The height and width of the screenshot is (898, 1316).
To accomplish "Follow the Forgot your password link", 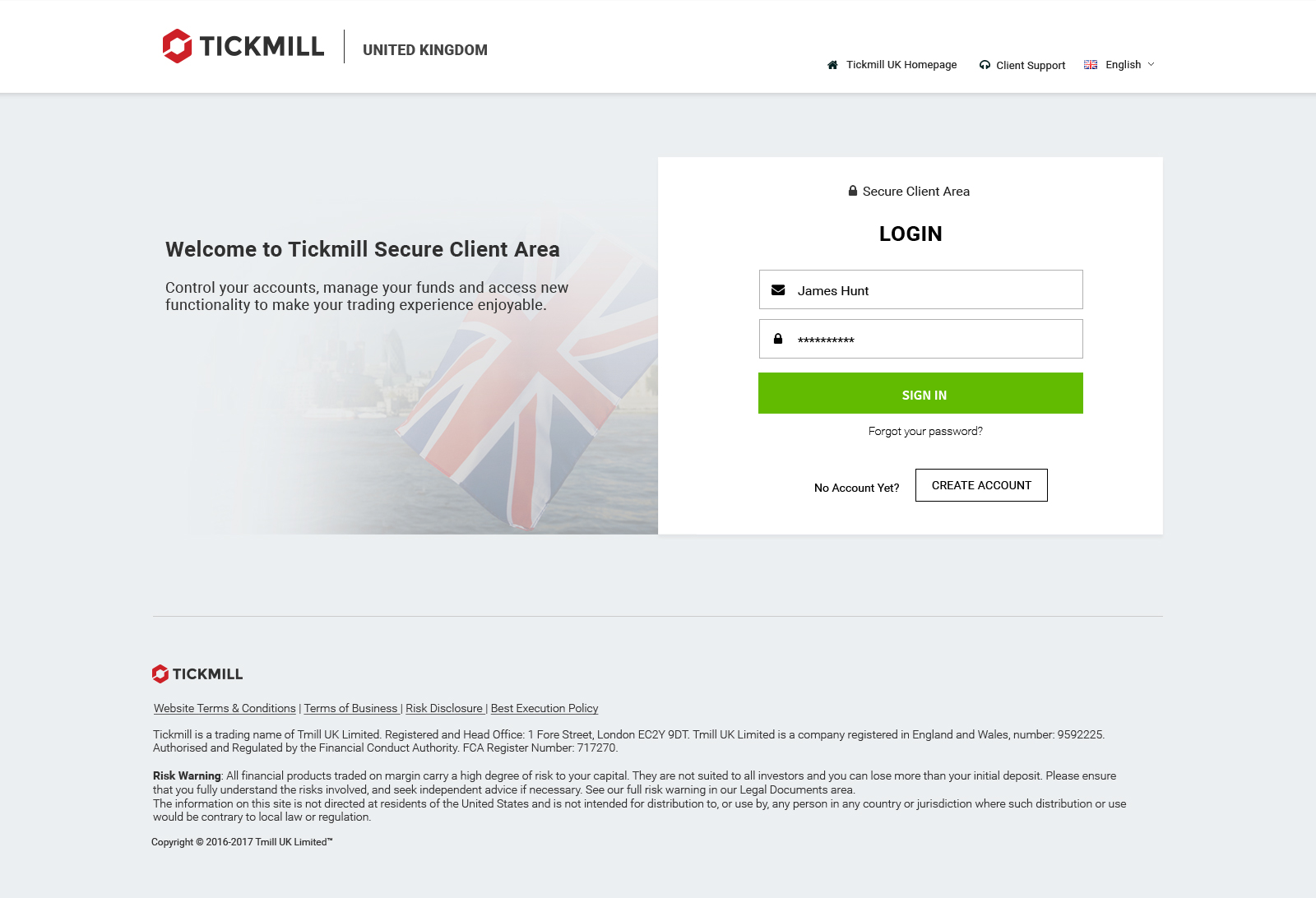I will (925, 431).
